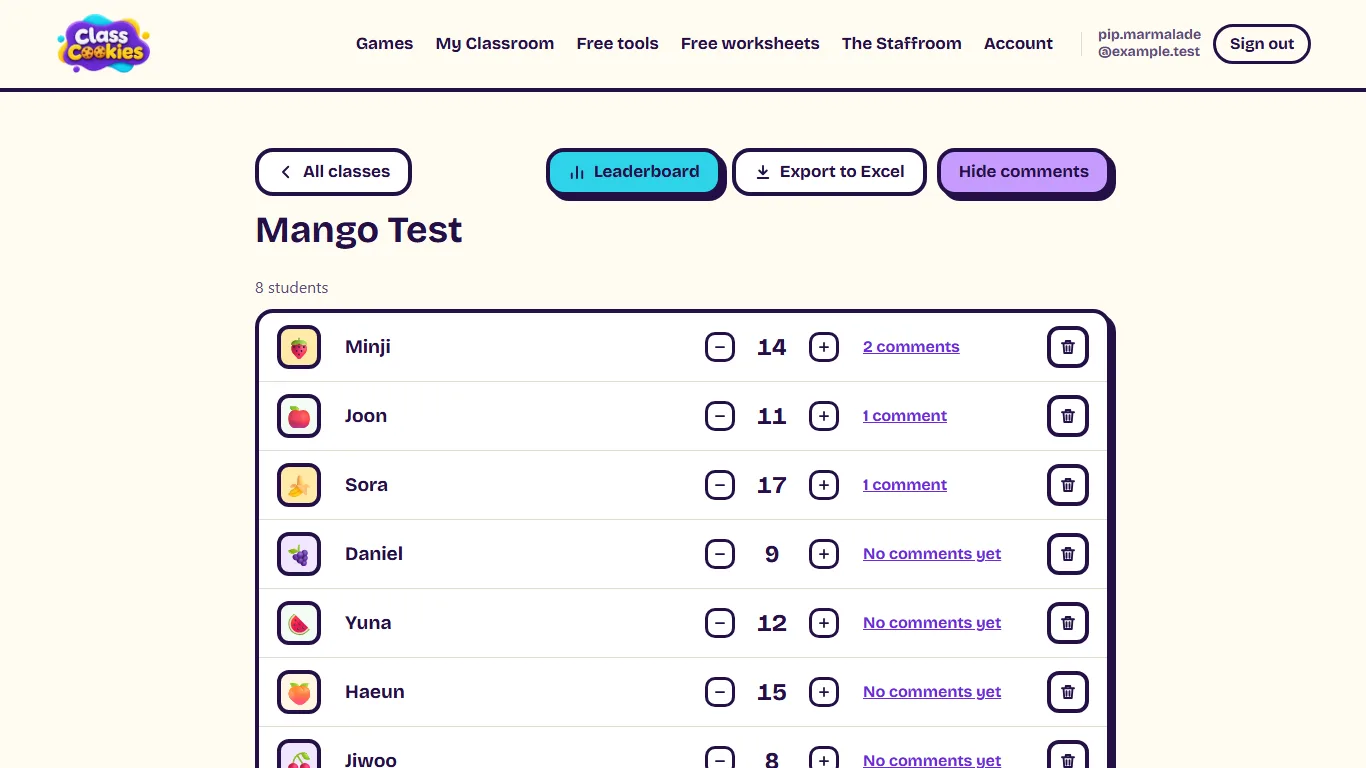Open Yuna's watermelon avatar

click(299, 623)
